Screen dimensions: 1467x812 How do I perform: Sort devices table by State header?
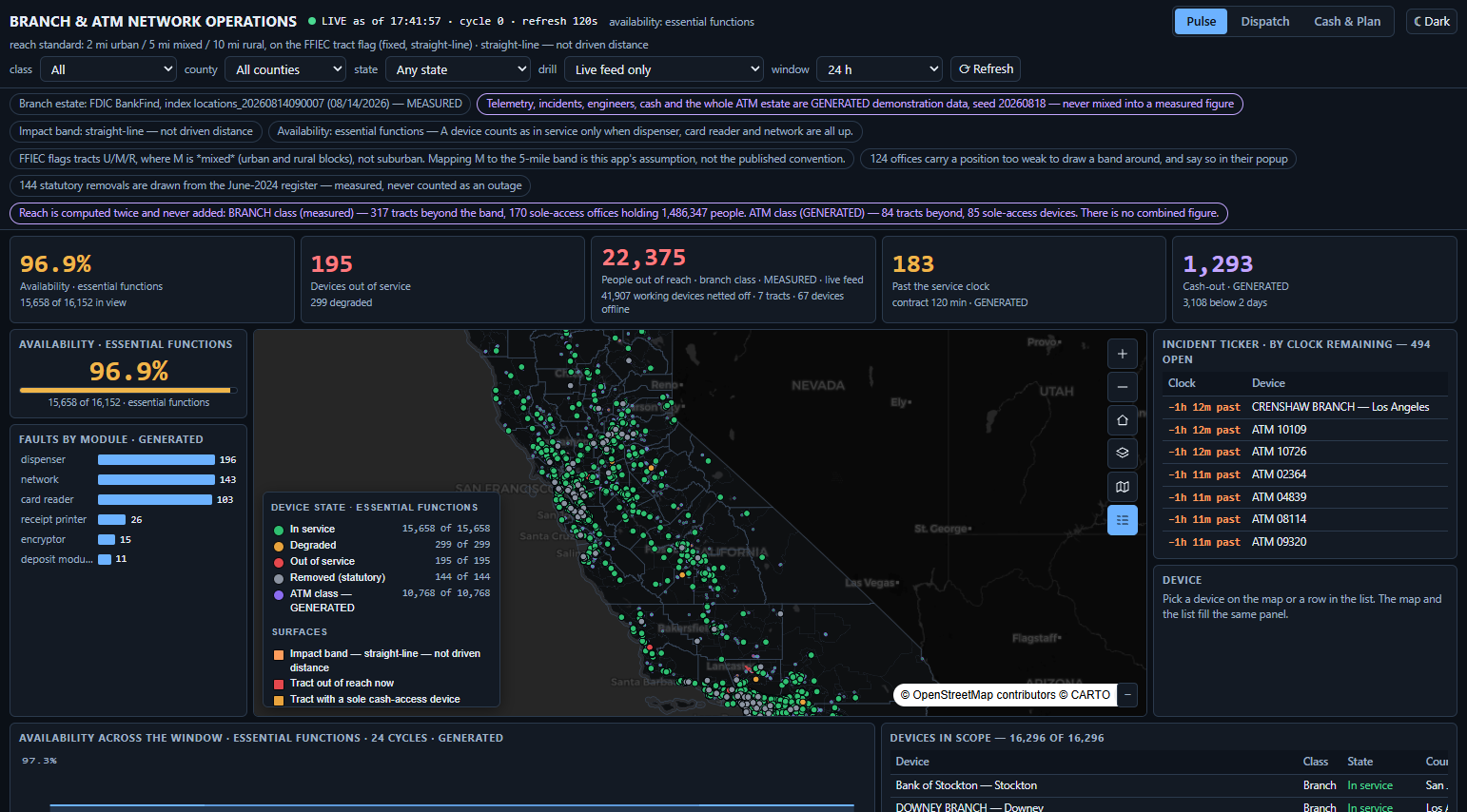1360,762
